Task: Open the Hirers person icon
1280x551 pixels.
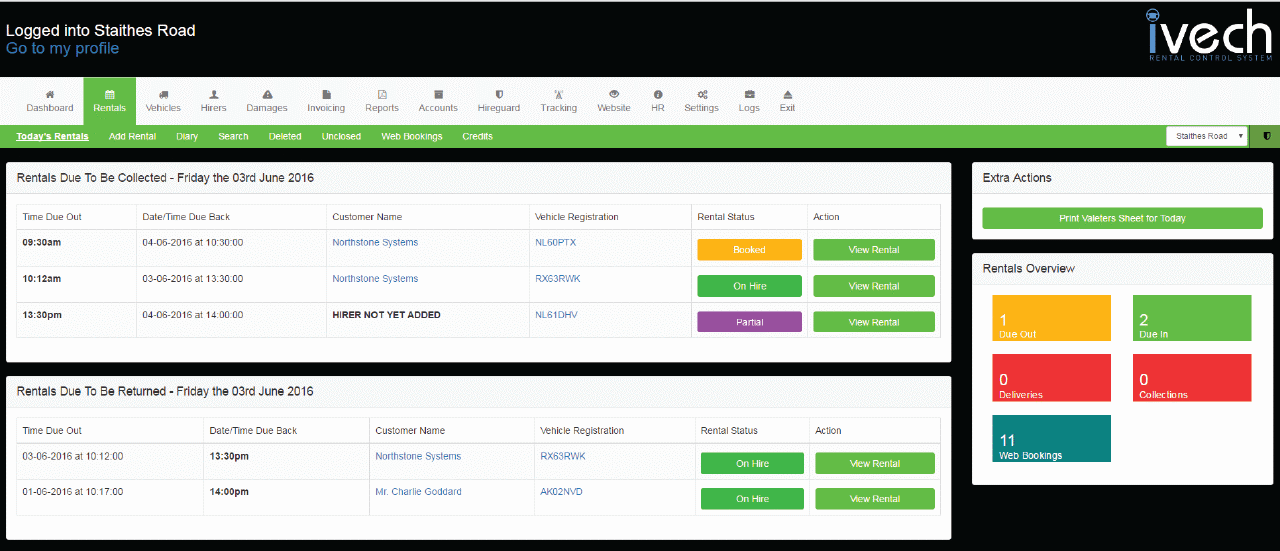Action: click(x=213, y=94)
